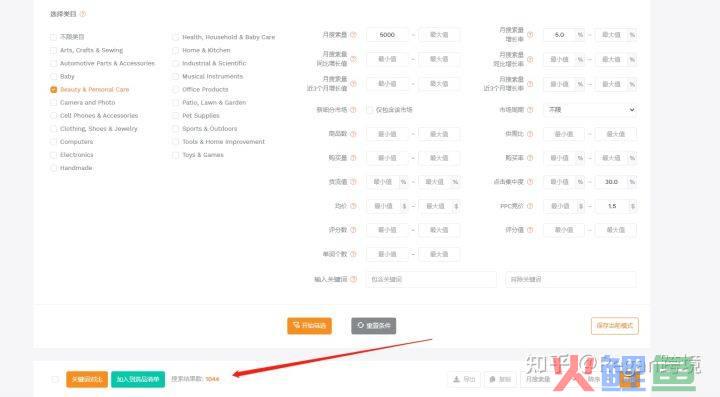
Task: Click 点击集中度 maximum field showing 30.0
Action: [611, 182]
